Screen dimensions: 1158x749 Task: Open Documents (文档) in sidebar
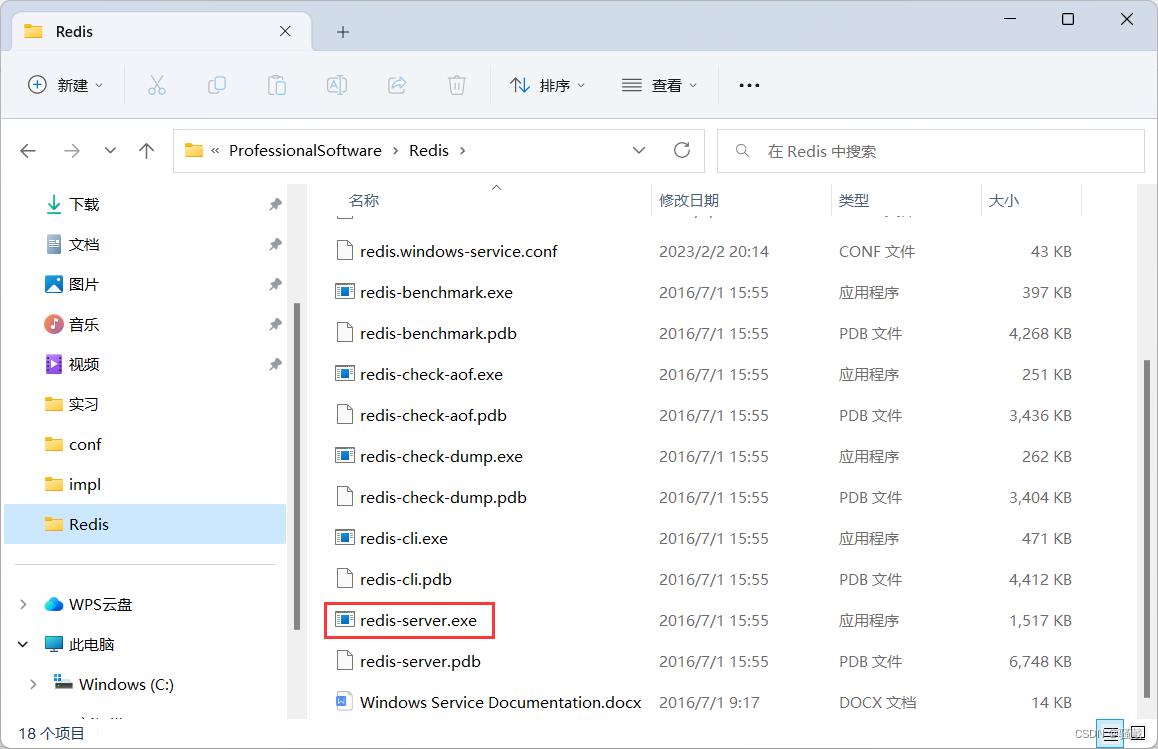(83, 244)
